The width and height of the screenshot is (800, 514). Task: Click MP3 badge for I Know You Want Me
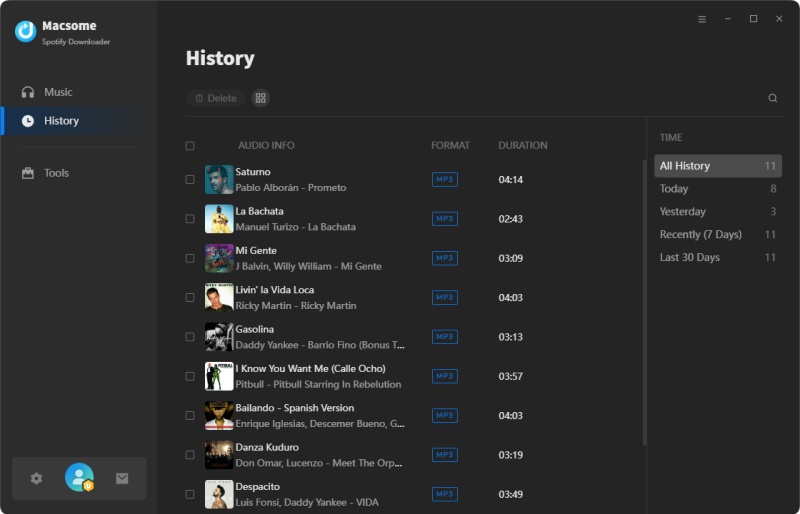tap(444, 376)
